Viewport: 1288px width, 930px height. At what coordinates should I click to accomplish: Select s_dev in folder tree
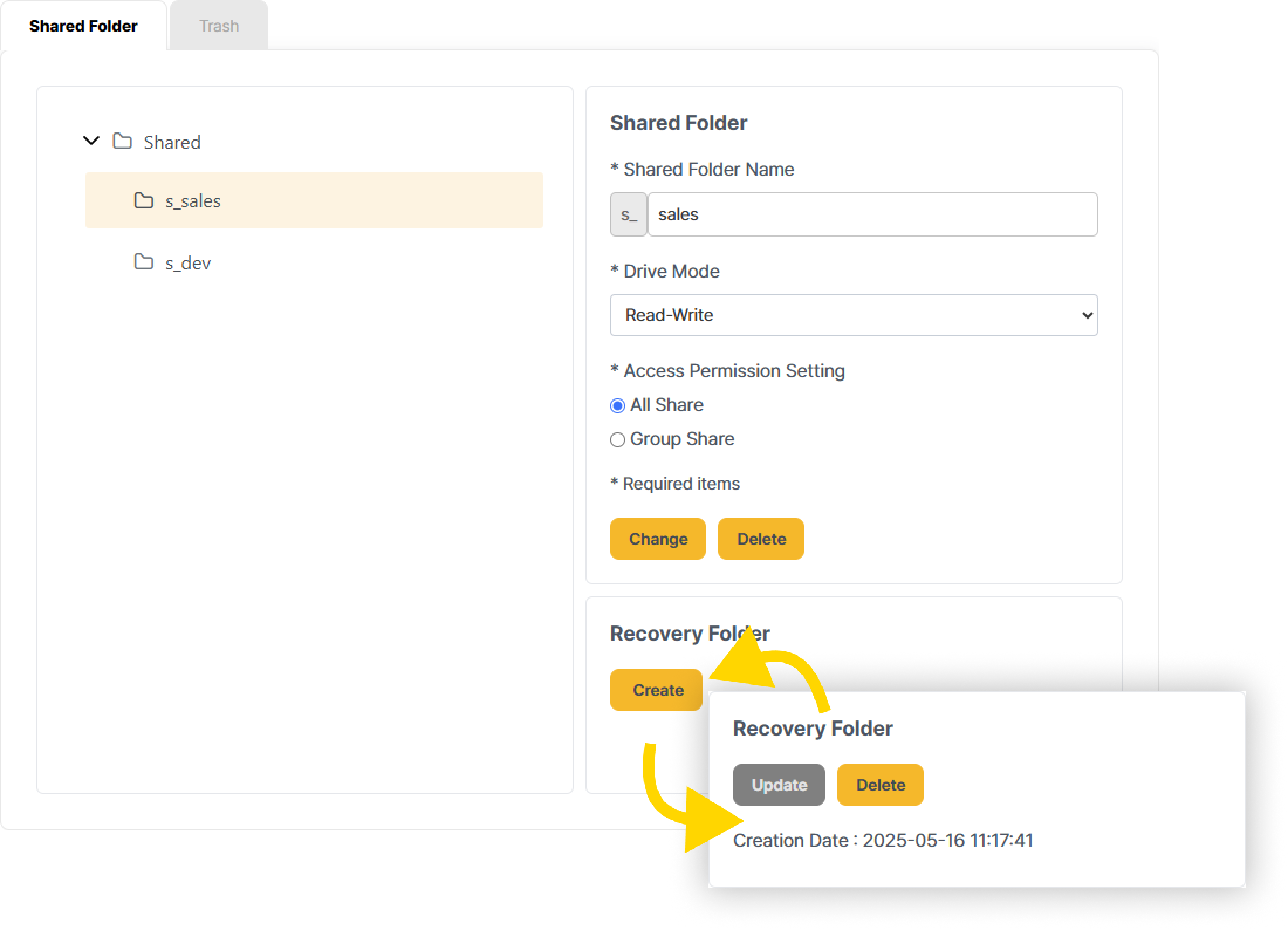point(188,263)
